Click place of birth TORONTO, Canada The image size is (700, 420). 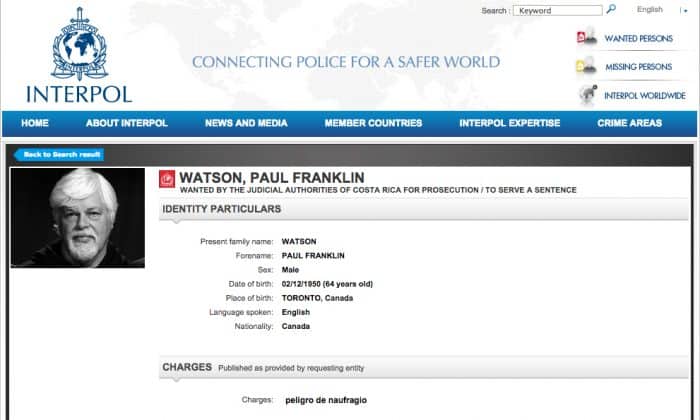click(317, 298)
